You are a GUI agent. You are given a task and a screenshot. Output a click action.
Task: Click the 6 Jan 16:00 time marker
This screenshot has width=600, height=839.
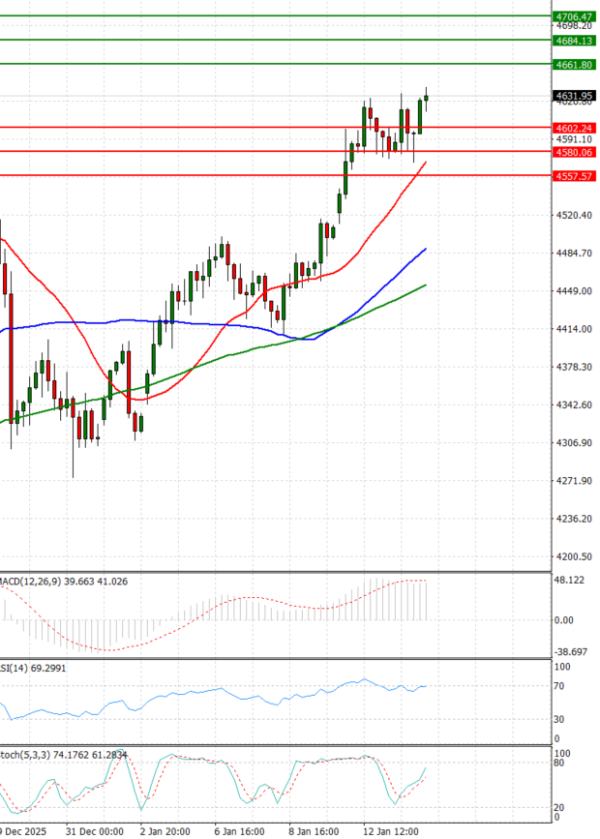click(x=240, y=831)
